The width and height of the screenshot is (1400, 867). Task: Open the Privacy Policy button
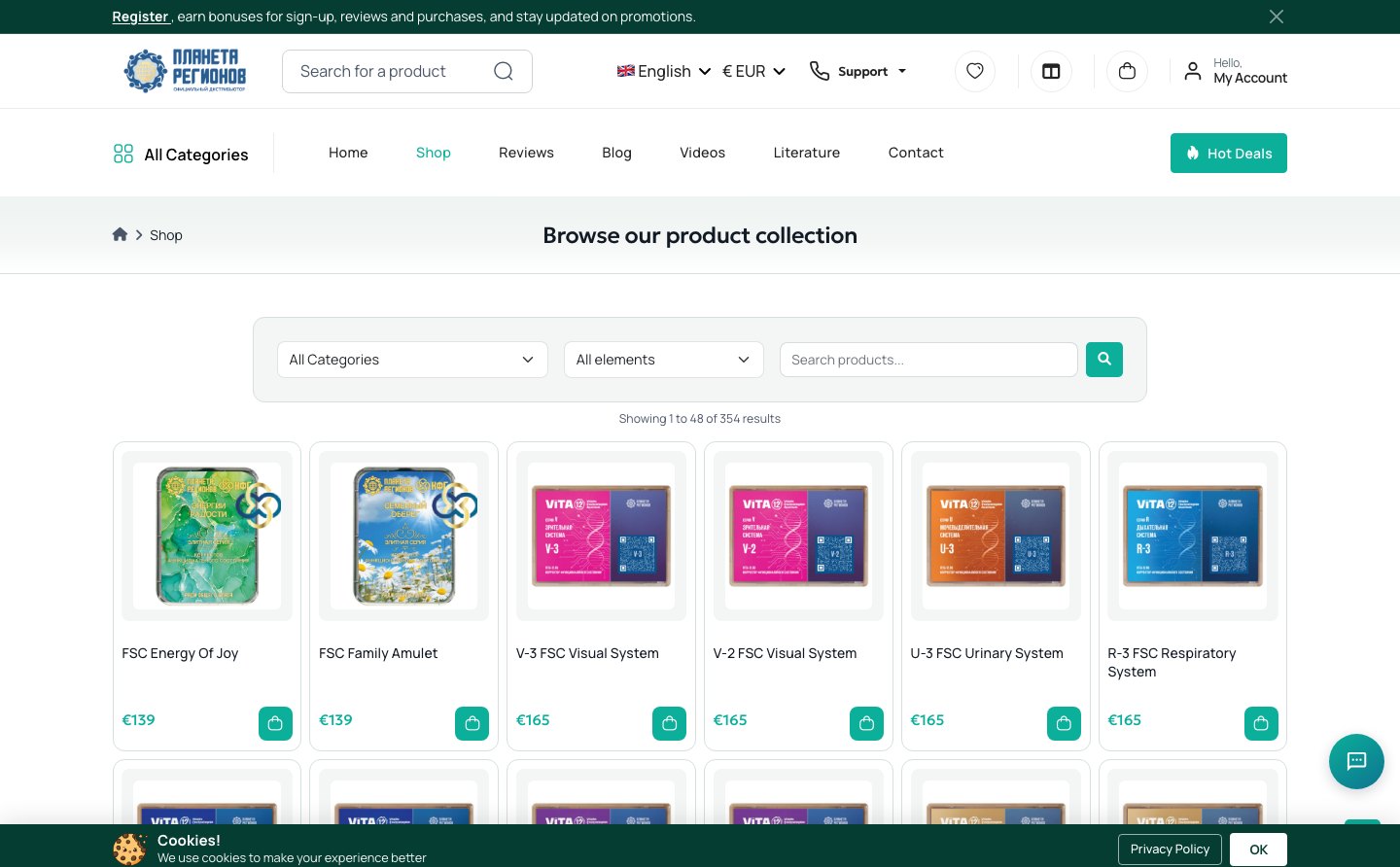(x=1170, y=850)
